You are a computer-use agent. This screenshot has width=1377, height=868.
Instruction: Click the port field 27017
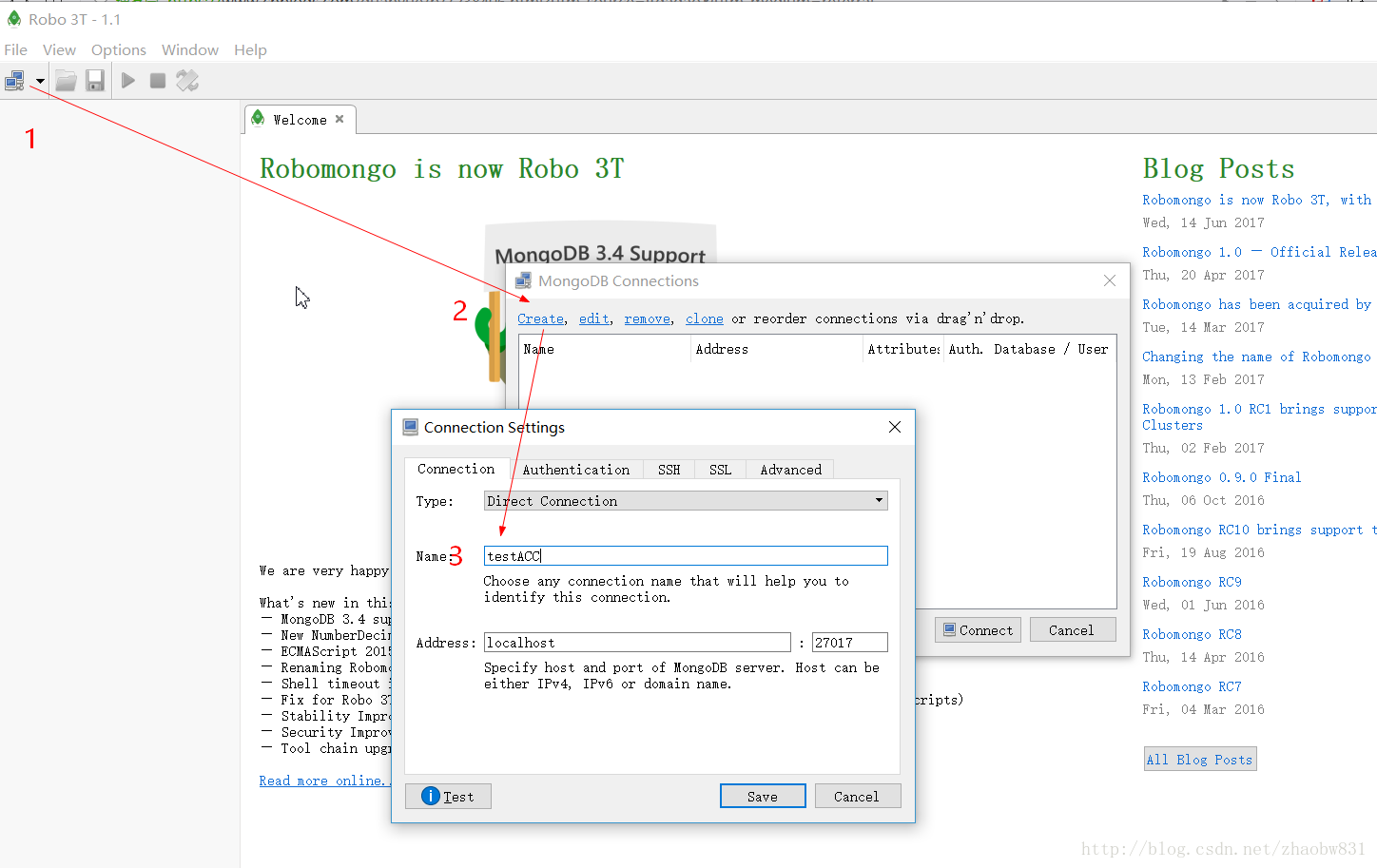pyautogui.click(x=850, y=643)
